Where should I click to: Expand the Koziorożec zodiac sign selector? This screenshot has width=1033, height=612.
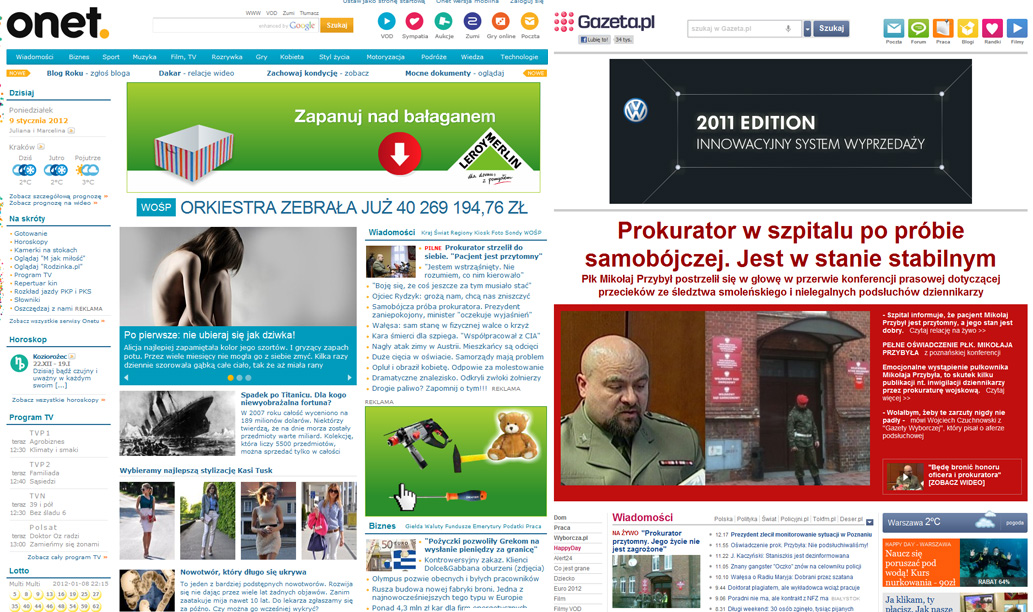[x=72, y=354]
